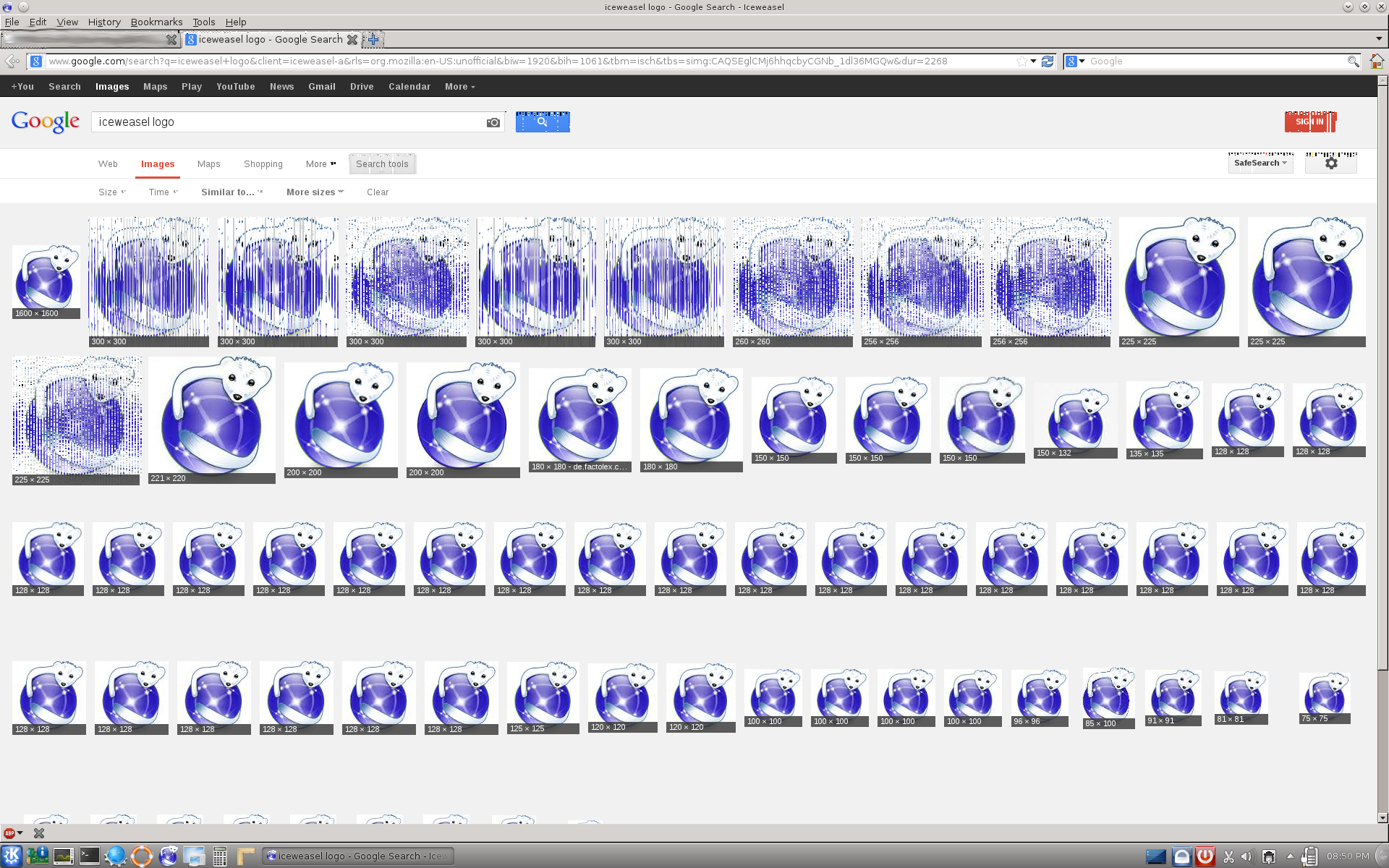Click the Clear filters link
The width and height of the screenshot is (1389, 868).
[x=377, y=192]
